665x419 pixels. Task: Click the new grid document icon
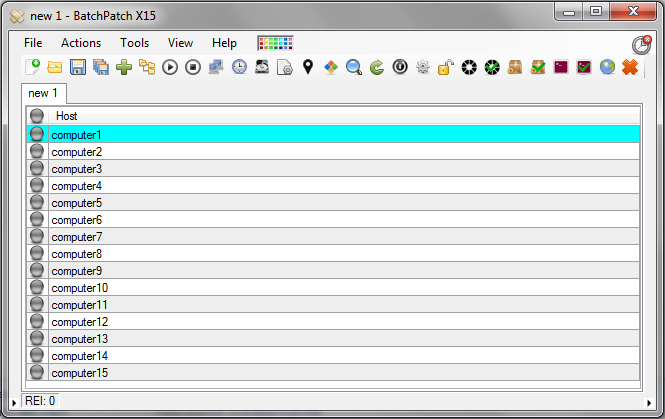coord(33,67)
